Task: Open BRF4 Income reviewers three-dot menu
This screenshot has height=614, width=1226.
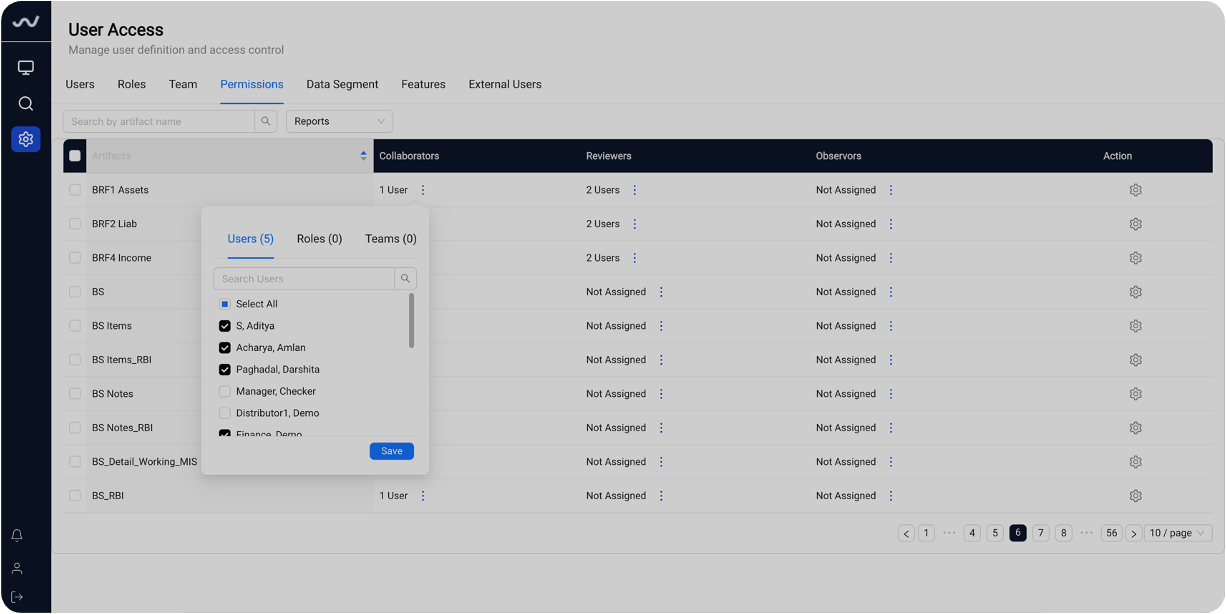Action: 635,258
